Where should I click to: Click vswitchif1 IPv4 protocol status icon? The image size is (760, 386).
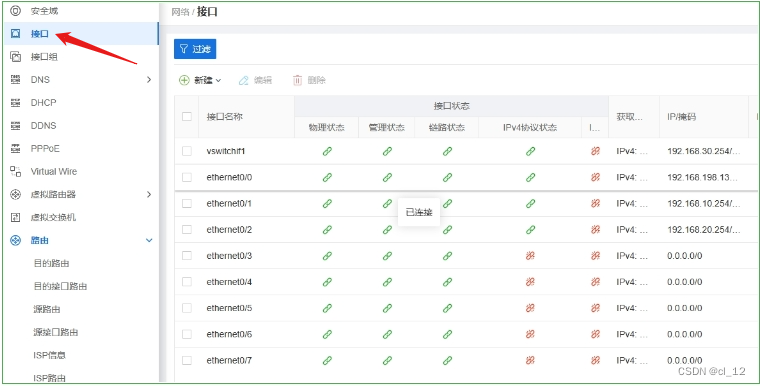tap(530, 151)
